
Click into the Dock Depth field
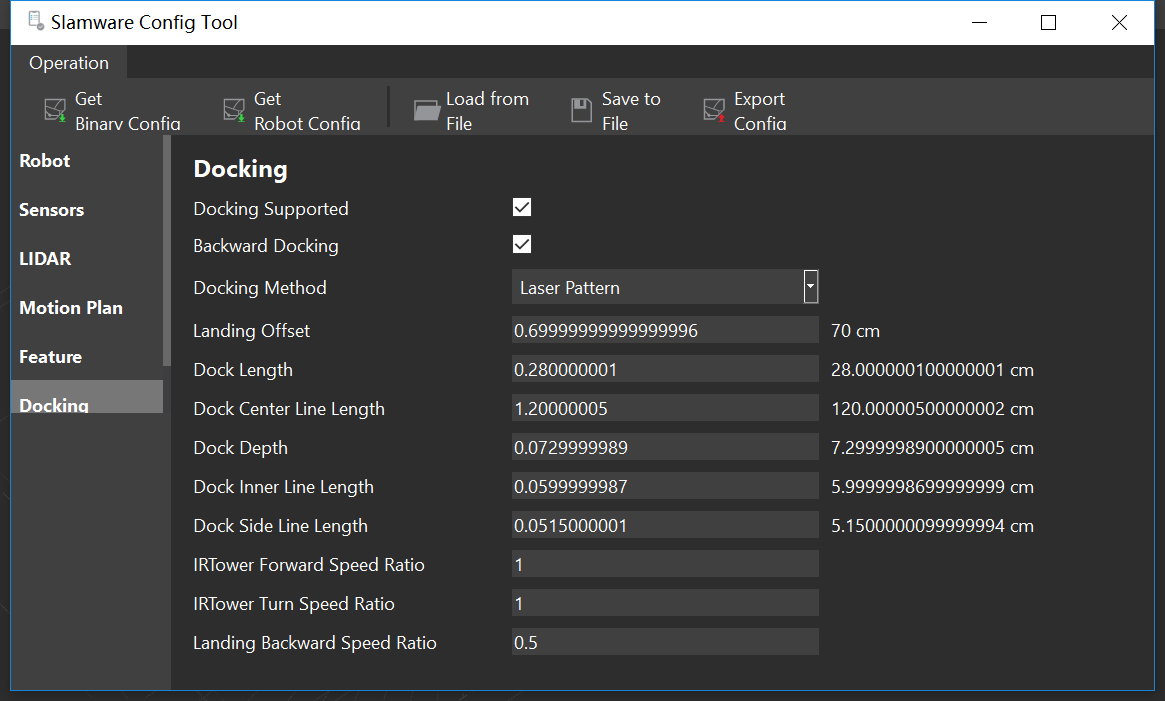[665, 448]
